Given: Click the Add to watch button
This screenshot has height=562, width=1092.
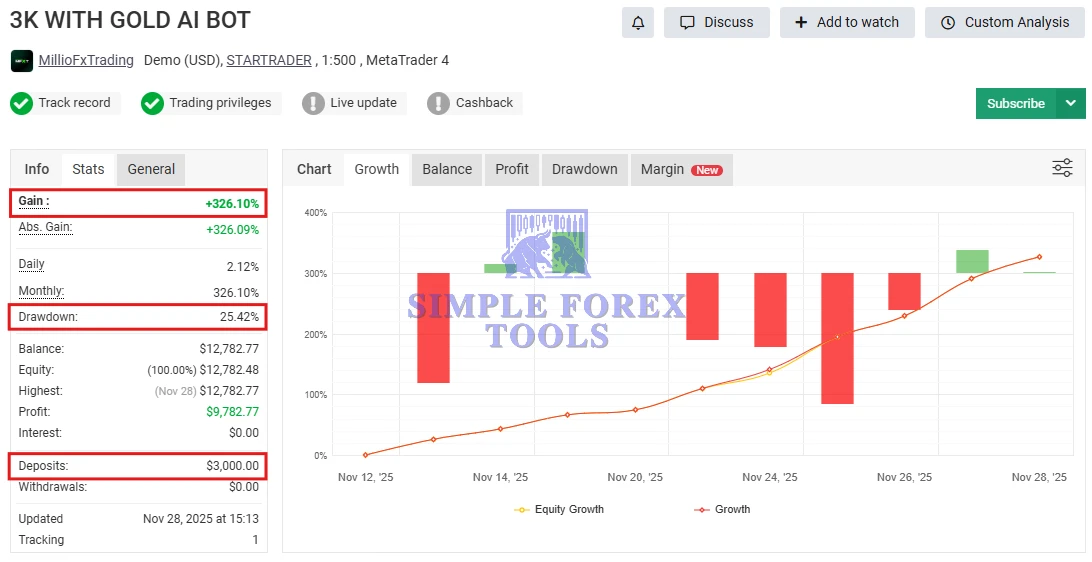Looking at the screenshot, I should click(x=846, y=22).
